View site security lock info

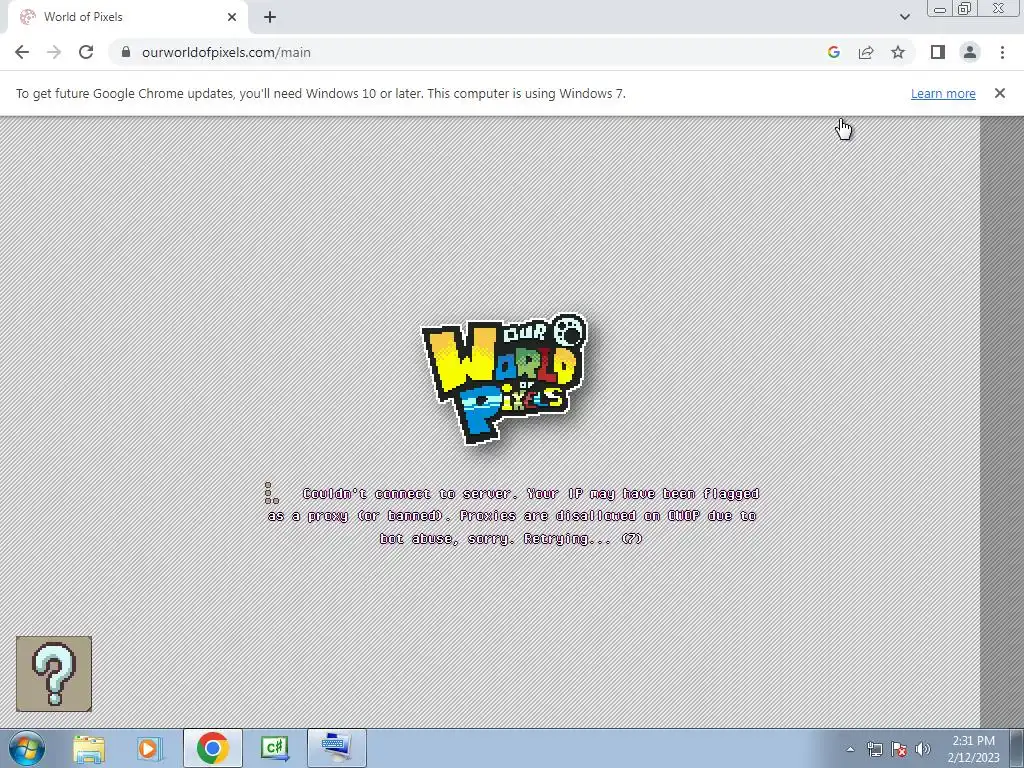coord(126,52)
